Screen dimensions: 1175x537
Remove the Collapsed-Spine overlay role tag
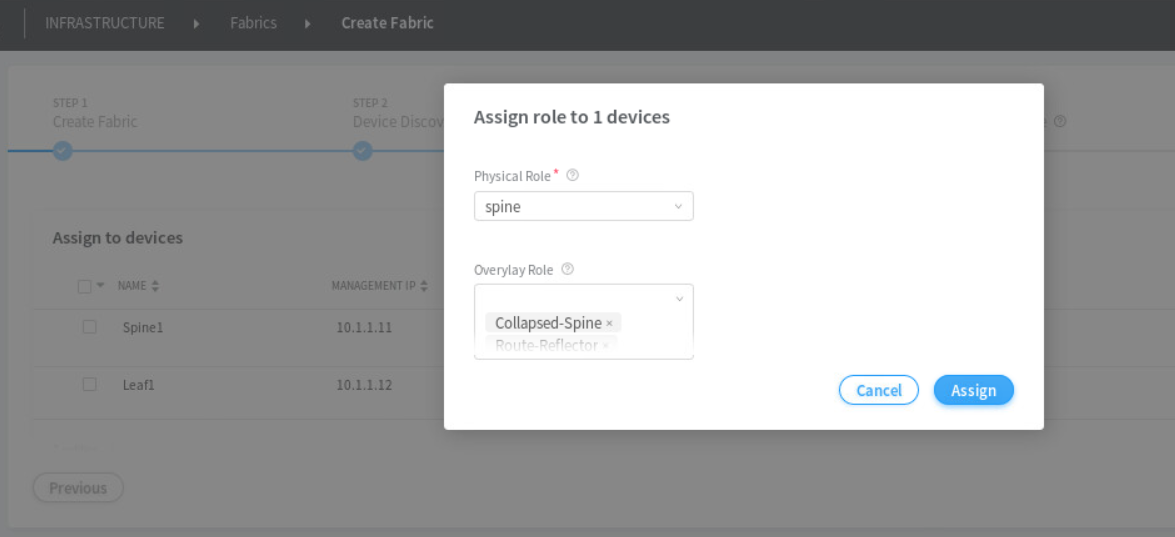coord(609,323)
